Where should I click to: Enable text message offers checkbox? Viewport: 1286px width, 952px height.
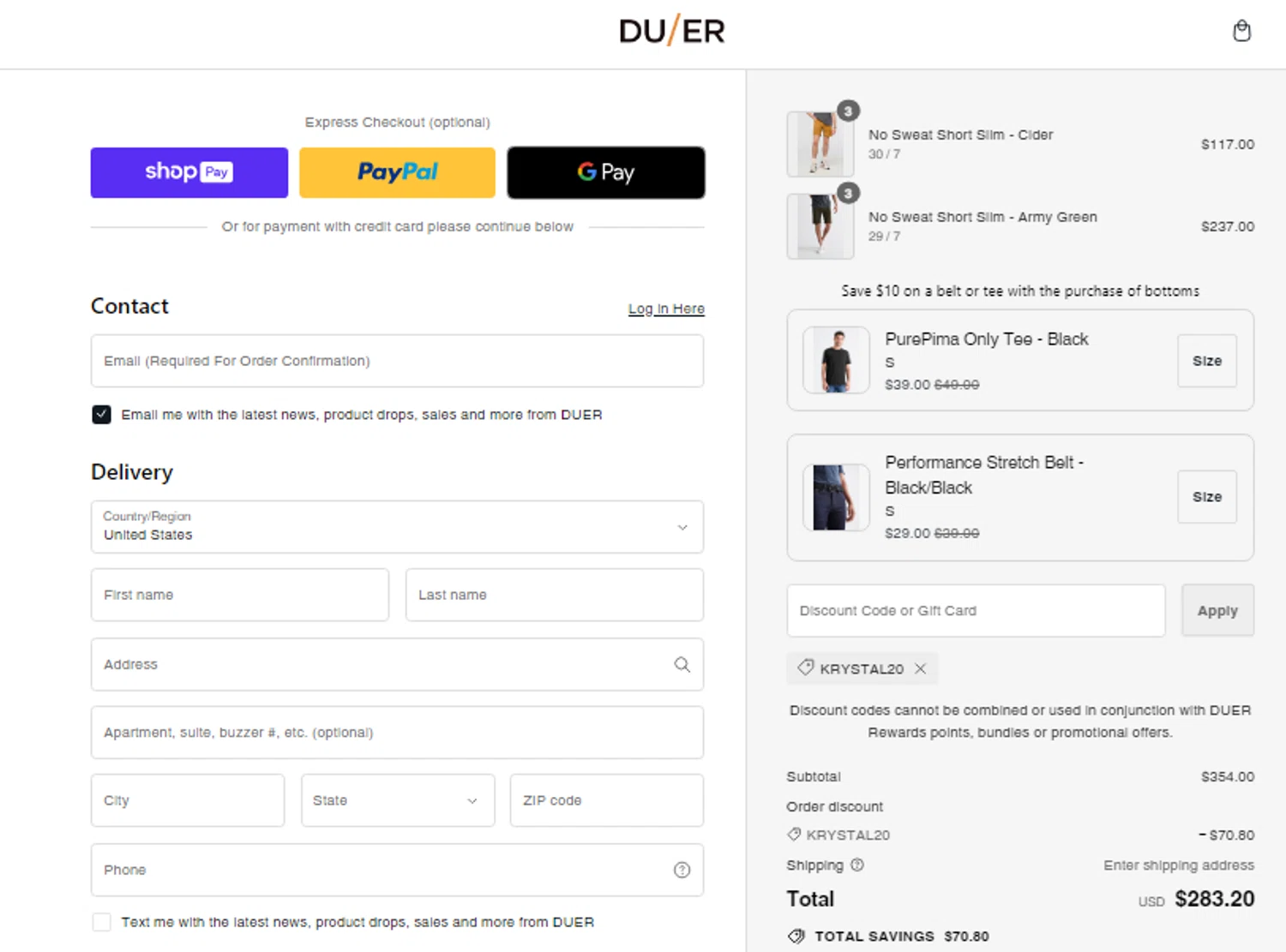101,922
